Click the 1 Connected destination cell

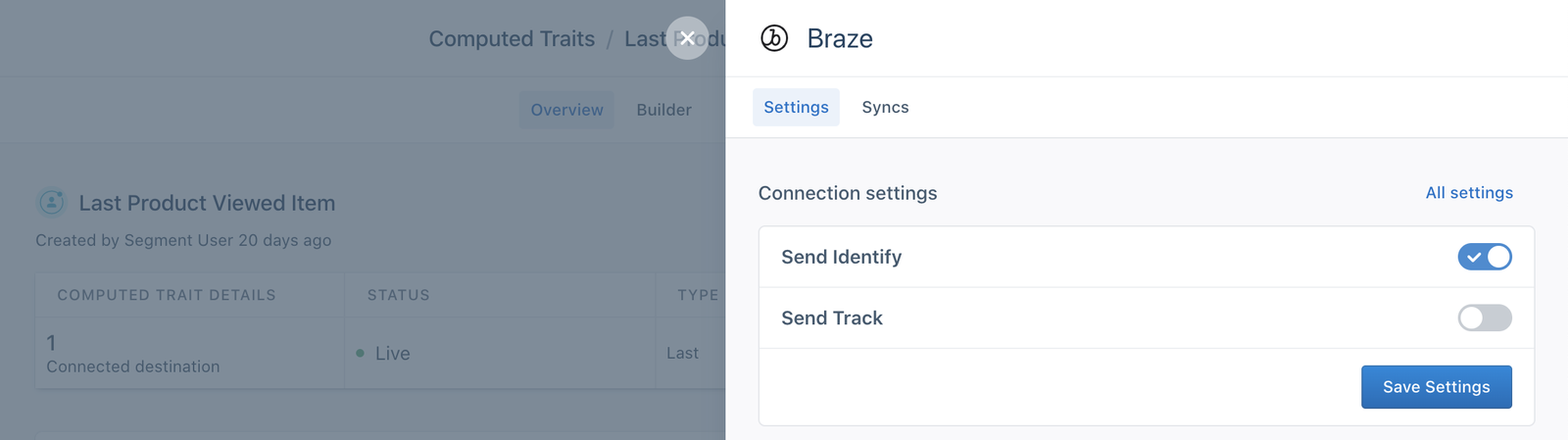132,354
